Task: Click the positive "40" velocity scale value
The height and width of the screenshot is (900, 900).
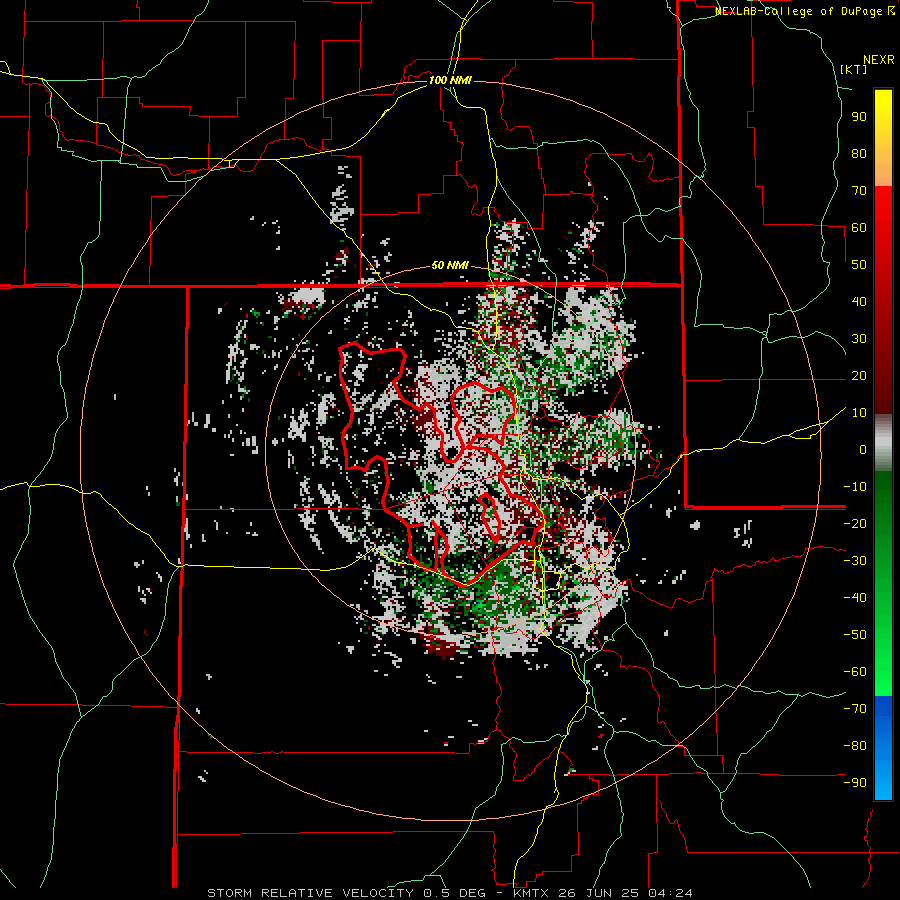Action: [859, 301]
